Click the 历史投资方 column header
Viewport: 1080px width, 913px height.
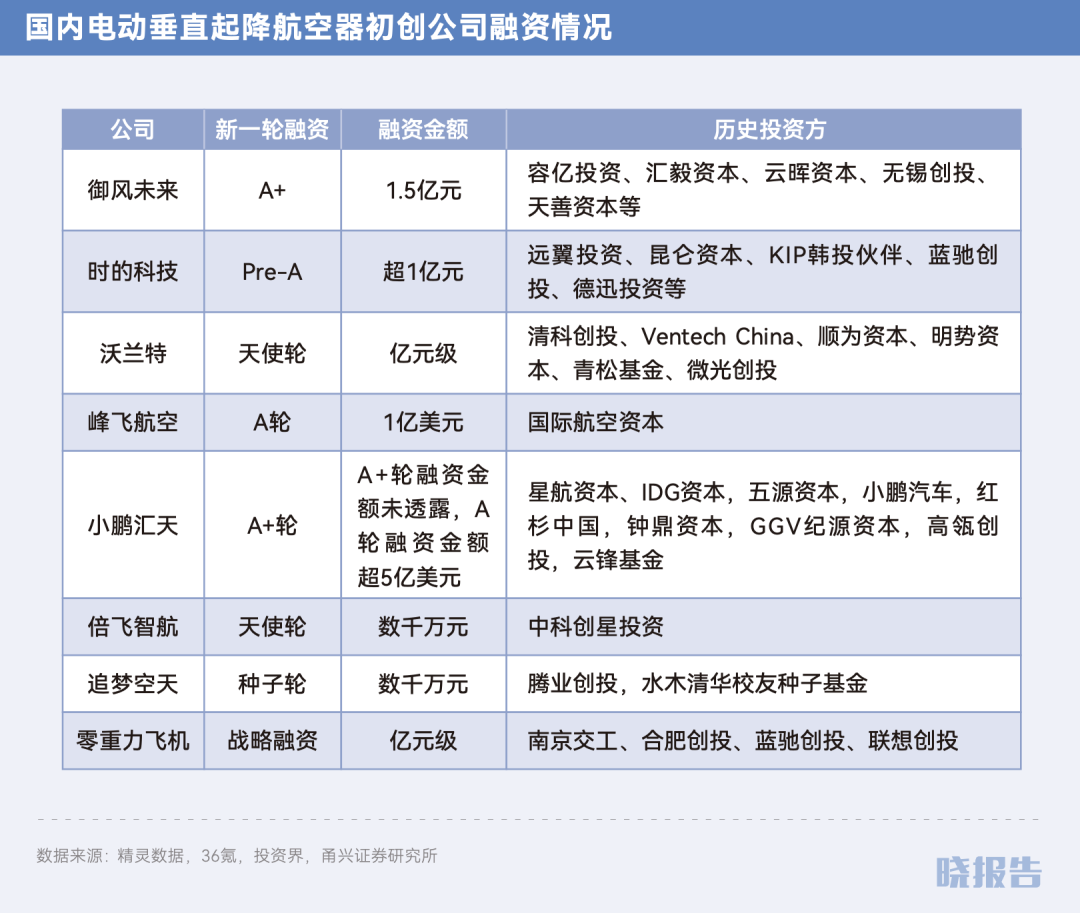pos(762,130)
